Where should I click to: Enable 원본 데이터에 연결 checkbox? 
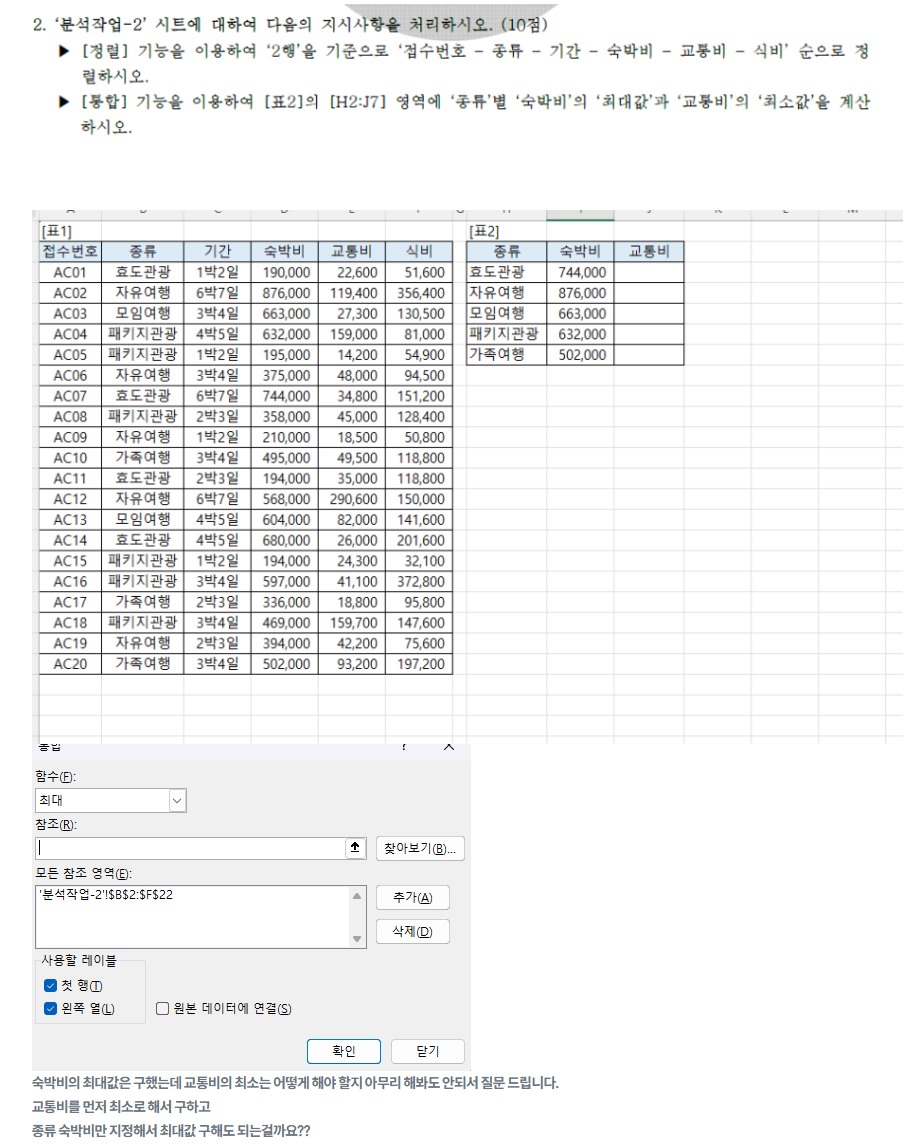163,1008
